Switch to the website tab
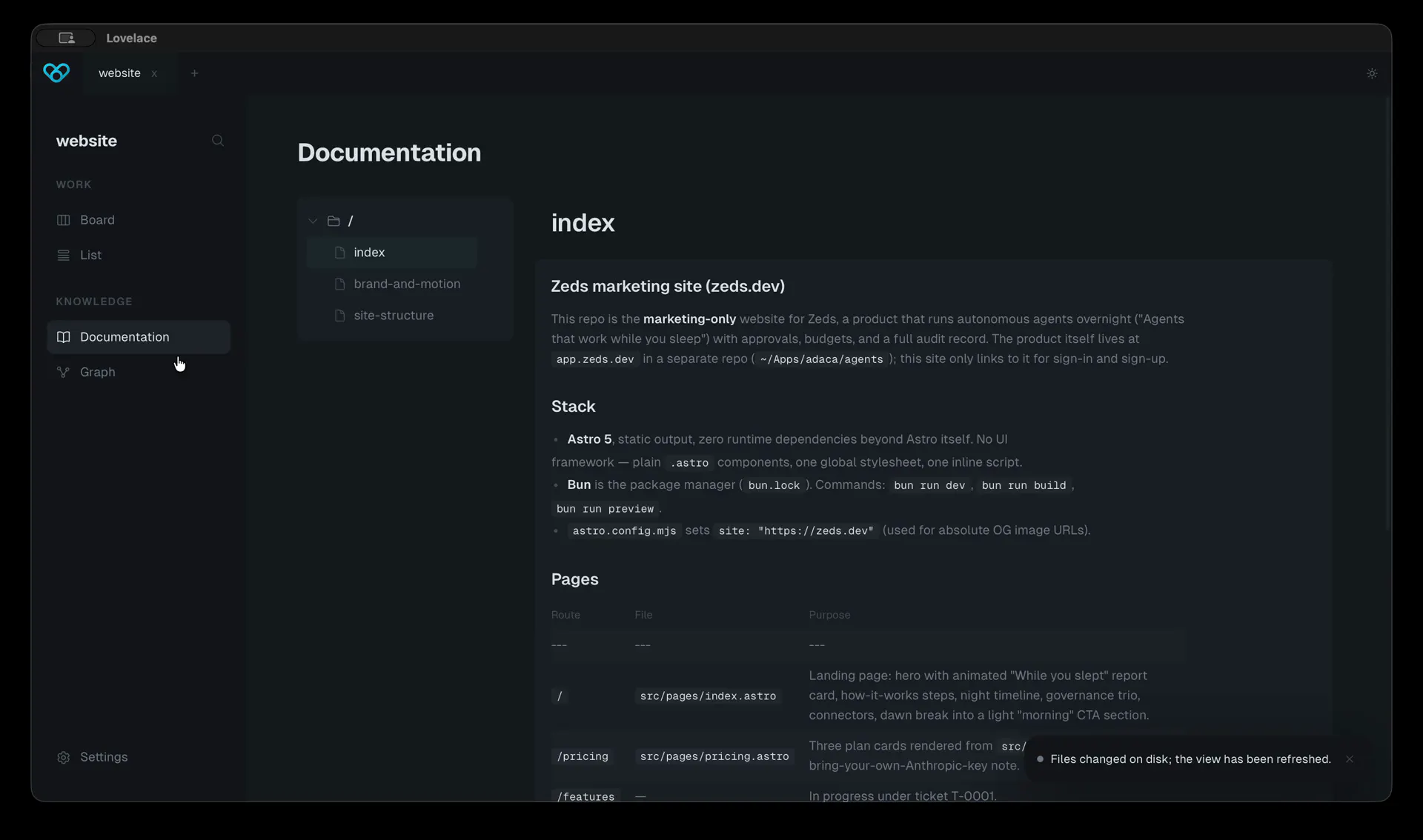This screenshot has height=840, width=1423. click(x=119, y=73)
